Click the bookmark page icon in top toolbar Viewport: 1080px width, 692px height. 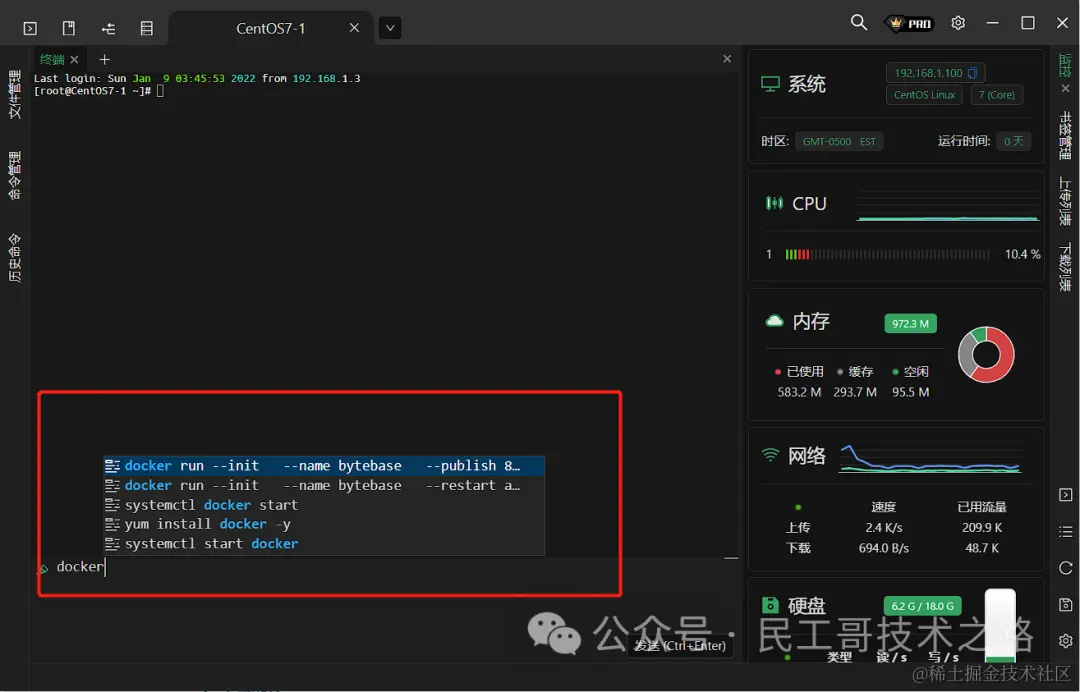pyautogui.click(x=69, y=28)
